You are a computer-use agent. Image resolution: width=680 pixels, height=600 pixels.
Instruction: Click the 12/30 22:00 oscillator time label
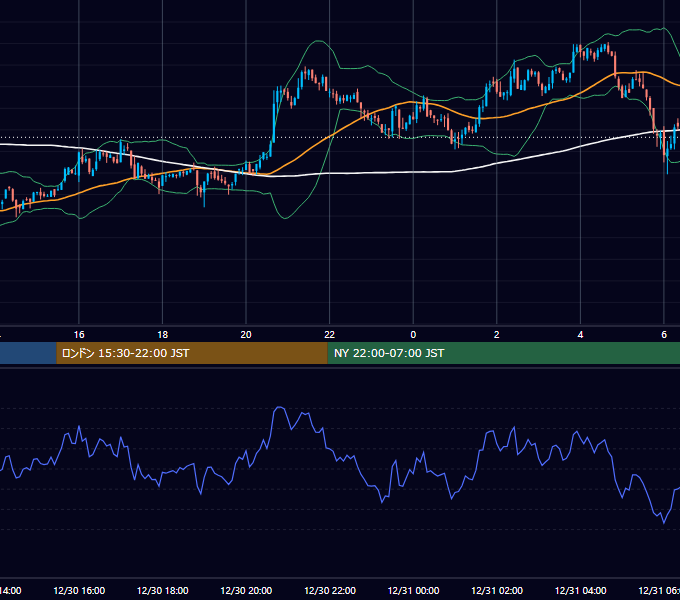330,591
